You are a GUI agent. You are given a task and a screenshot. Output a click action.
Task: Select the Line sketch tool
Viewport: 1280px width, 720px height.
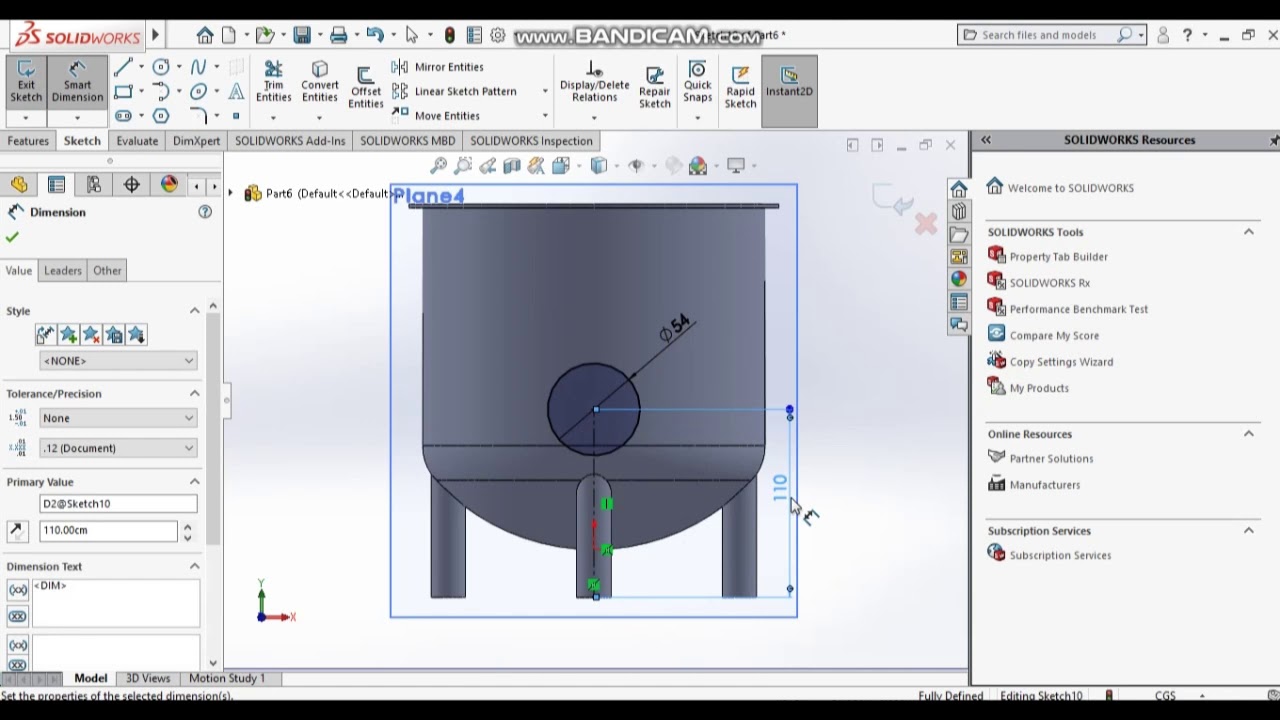(x=123, y=67)
